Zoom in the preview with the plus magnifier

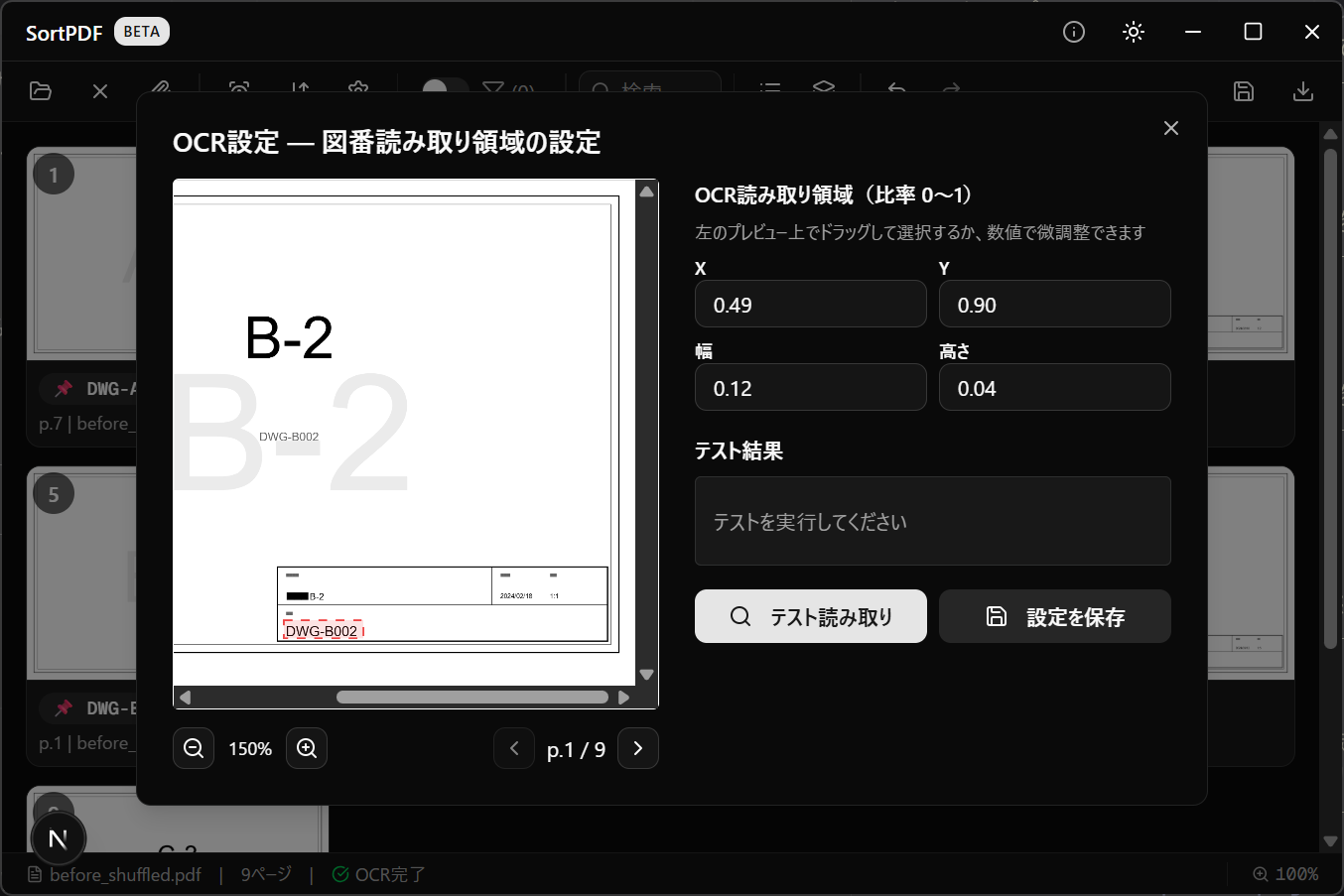pyautogui.click(x=307, y=748)
